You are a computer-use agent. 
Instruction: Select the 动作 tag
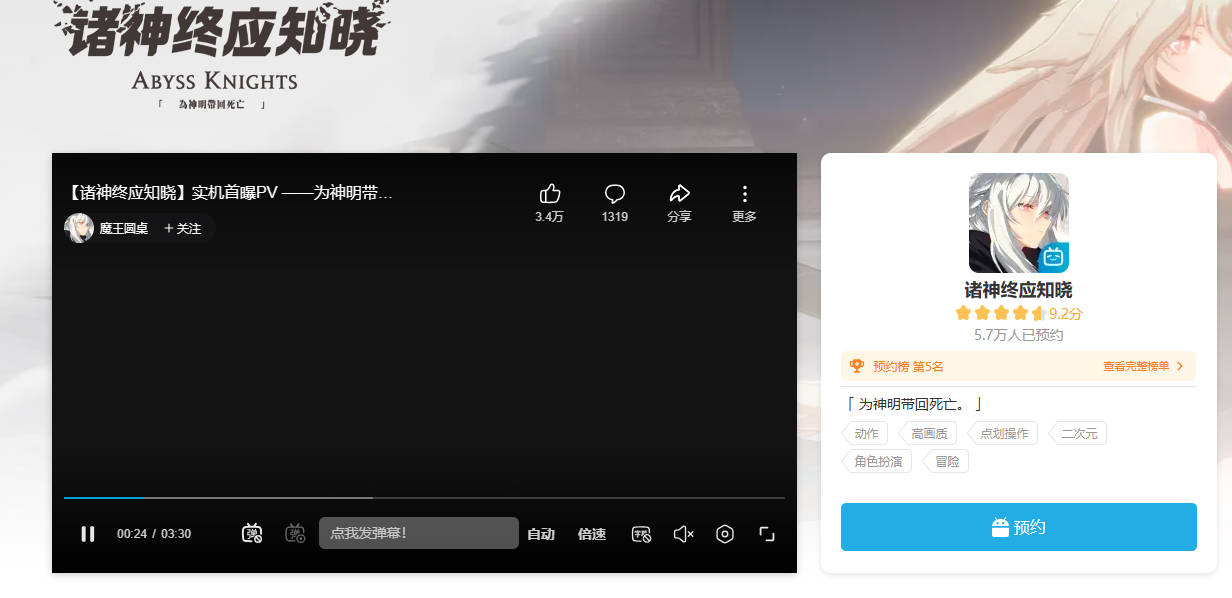pos(866,433)
